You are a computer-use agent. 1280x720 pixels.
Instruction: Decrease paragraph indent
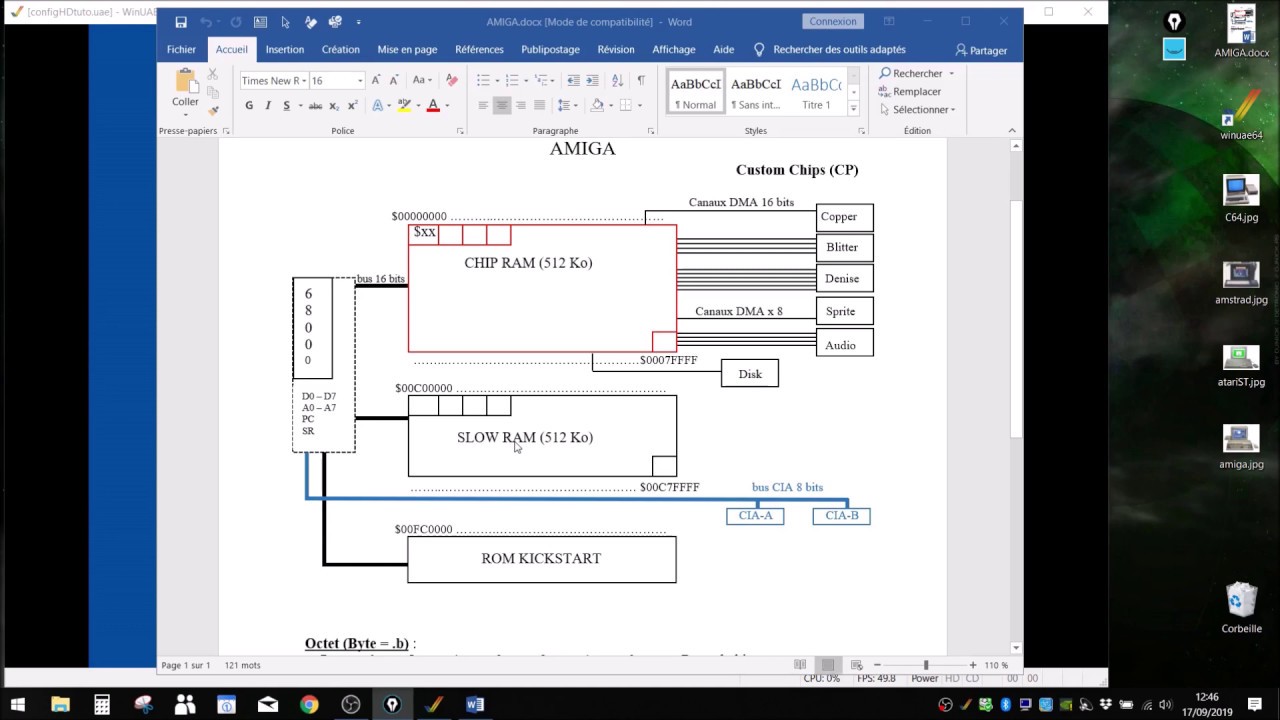click(573, 80)
